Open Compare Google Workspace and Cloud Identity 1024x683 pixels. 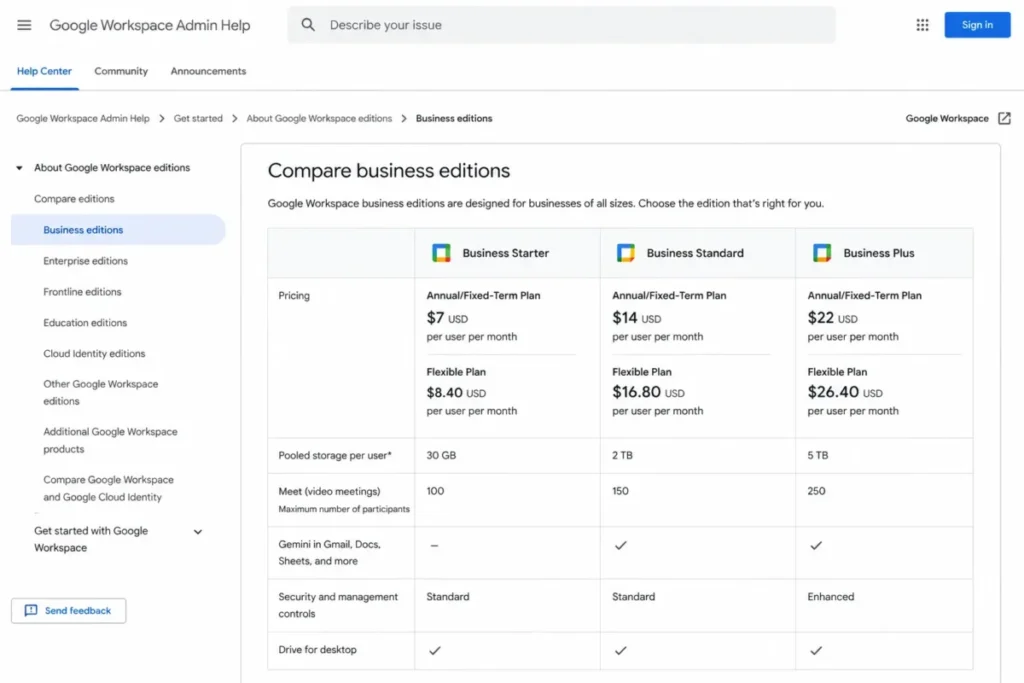pos(108,488)
